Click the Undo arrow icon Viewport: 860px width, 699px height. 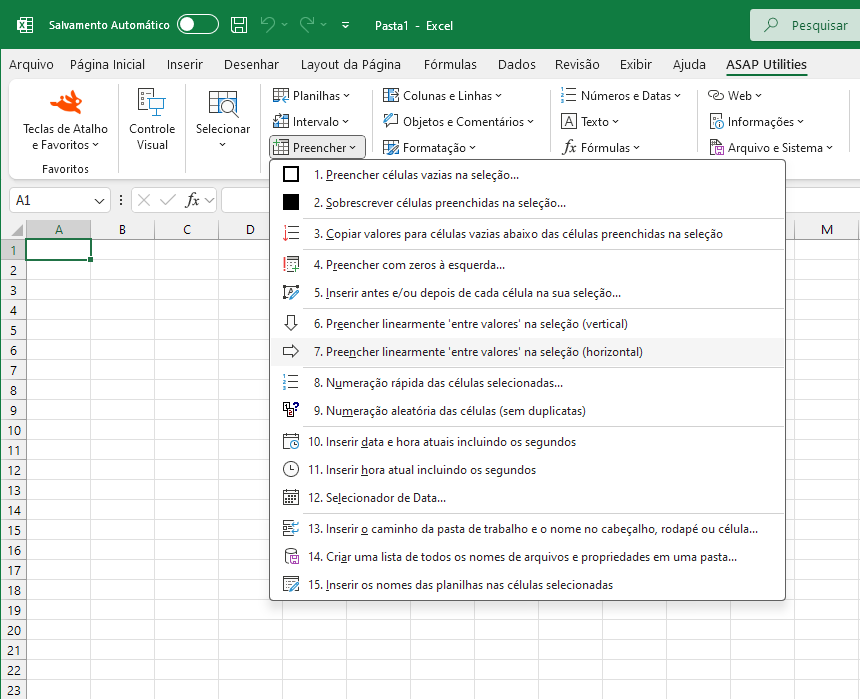tap(268, 25)
